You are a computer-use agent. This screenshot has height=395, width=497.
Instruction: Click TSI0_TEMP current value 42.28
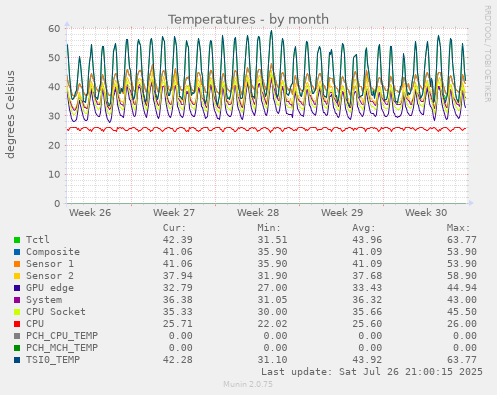pyautogui.click(x=177, y=360)
